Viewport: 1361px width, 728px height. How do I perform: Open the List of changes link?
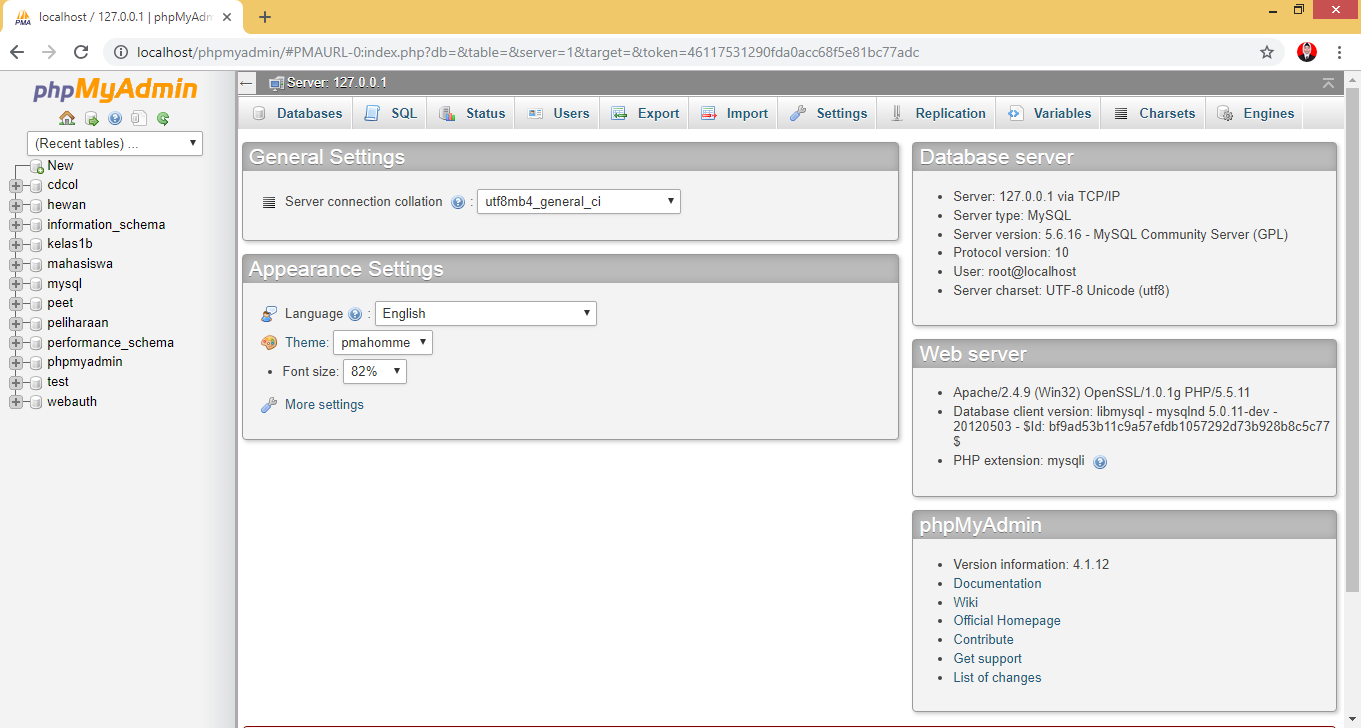[x=997, y=678]
